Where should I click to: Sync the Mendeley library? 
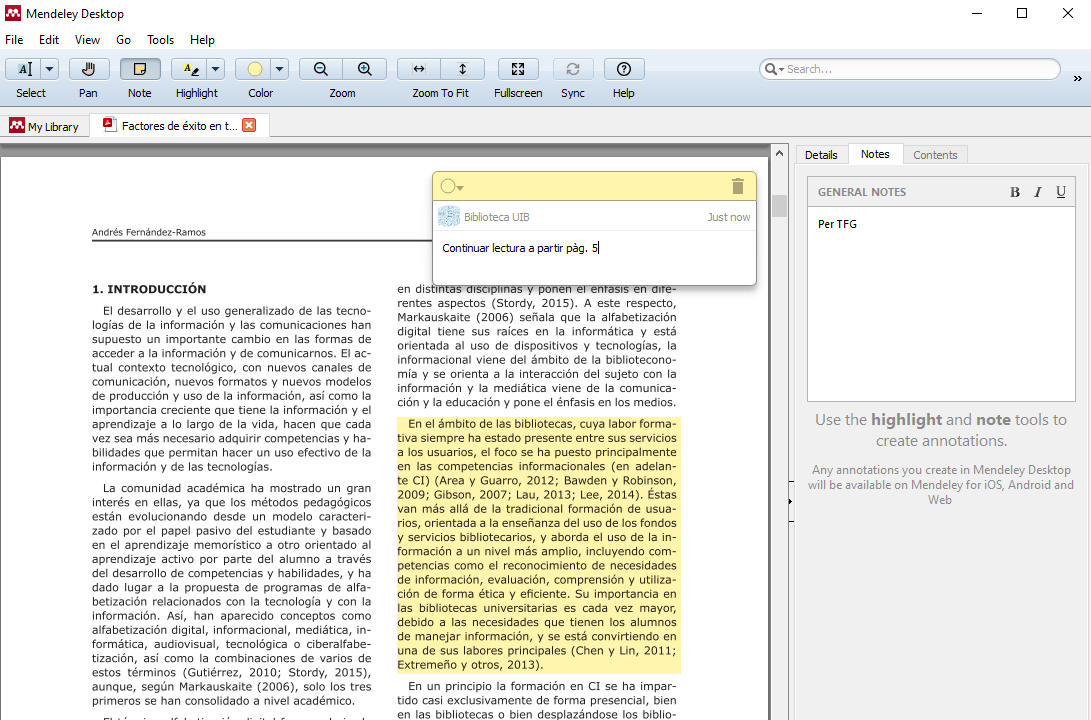point(573,69)
